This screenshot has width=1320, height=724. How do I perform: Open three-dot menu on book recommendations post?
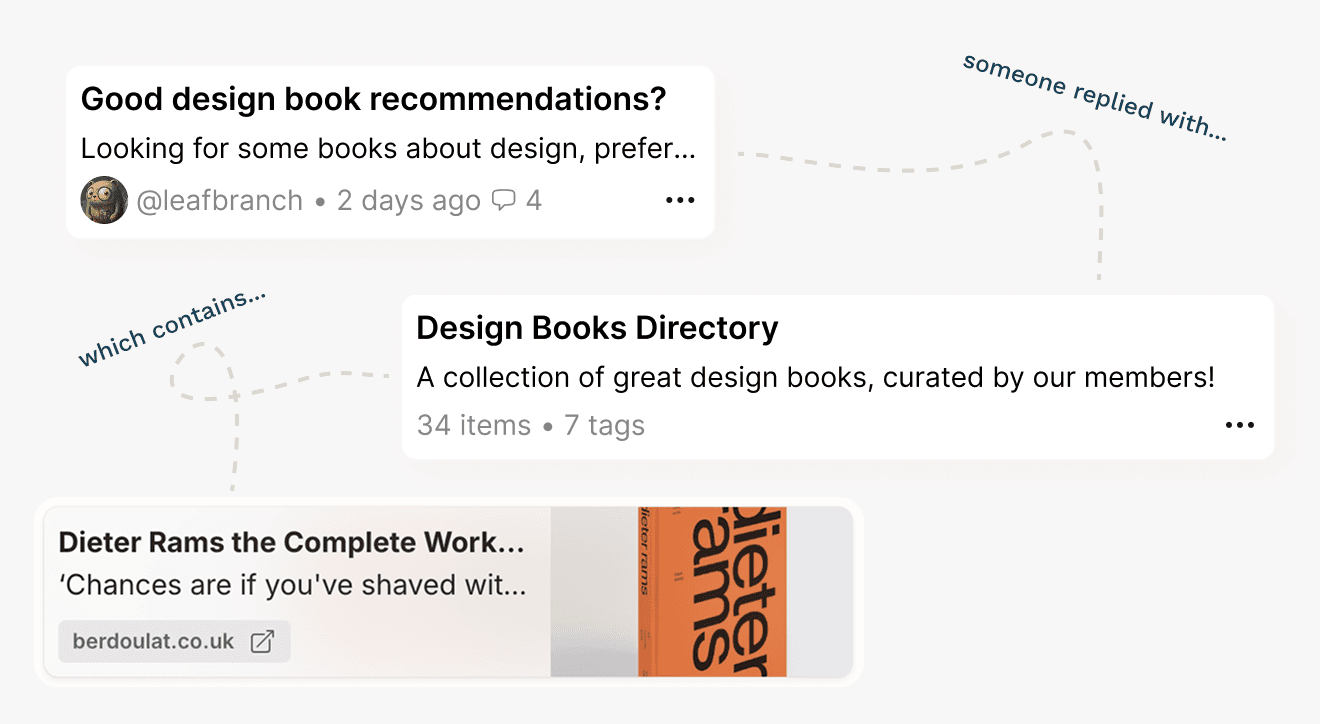(680, 201)
